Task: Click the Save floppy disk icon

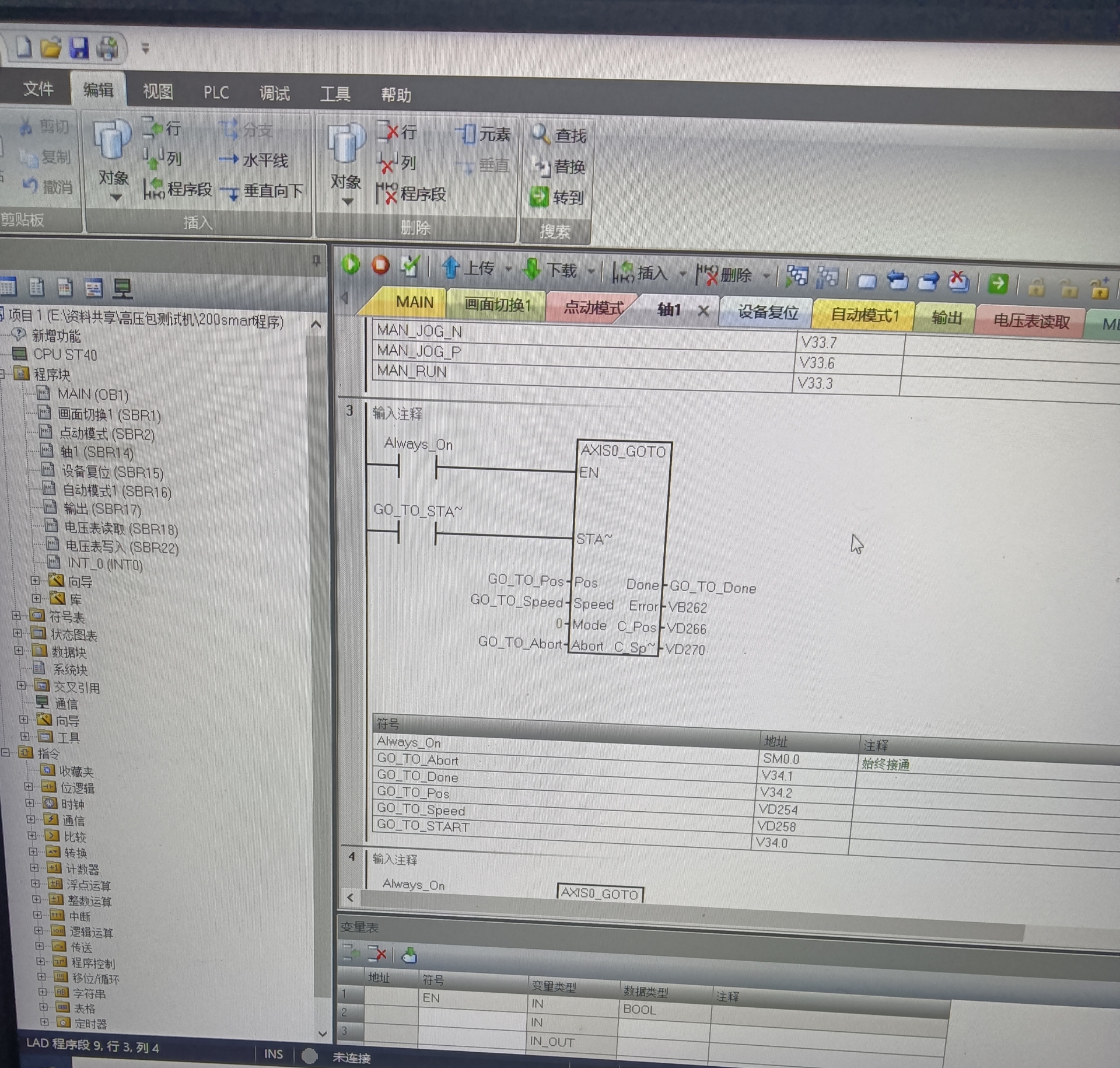Action: [79, 48]
